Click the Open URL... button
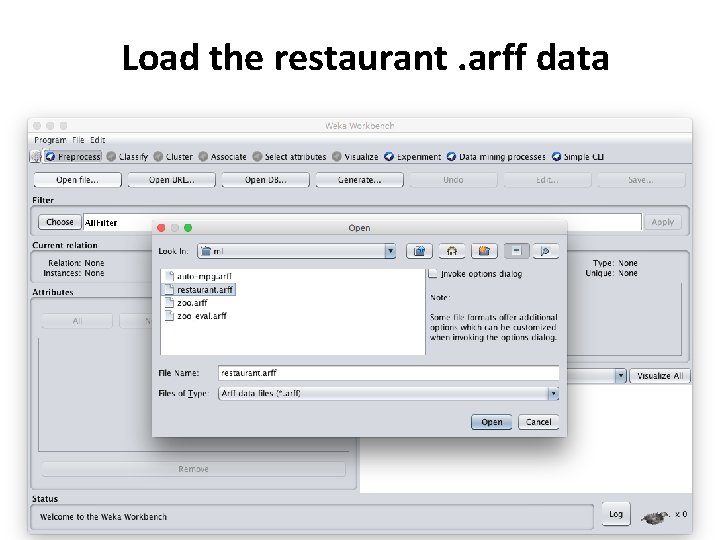The height and width of the screenshot is (540, 720). 171,180
